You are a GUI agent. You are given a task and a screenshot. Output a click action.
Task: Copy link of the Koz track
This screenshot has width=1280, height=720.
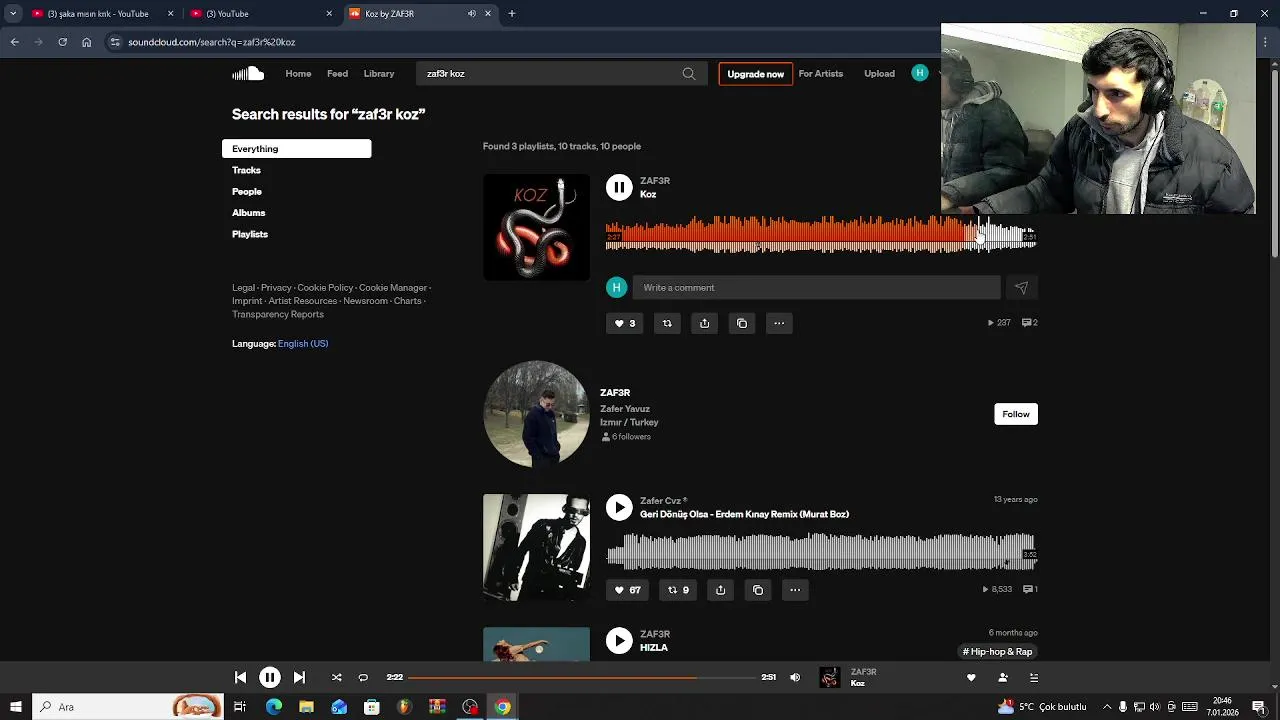click(x=742, y=323)
